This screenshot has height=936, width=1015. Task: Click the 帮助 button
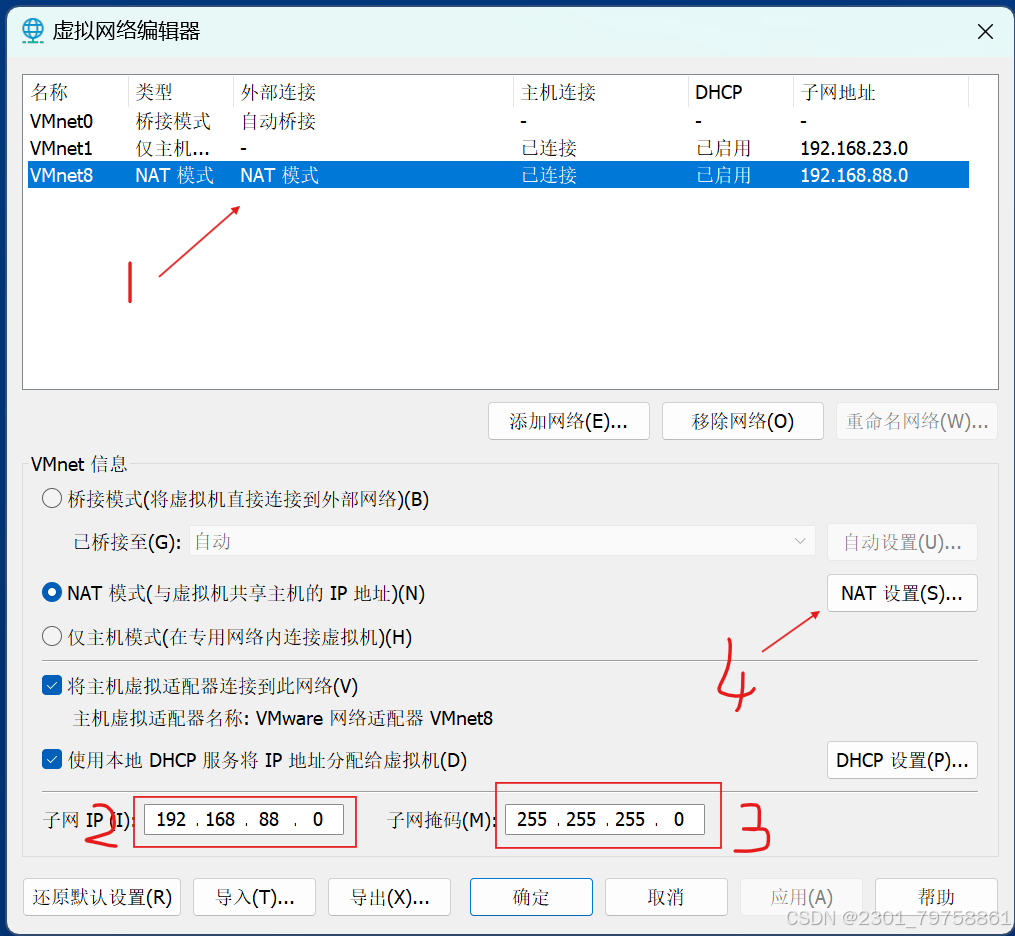(936, 897)
